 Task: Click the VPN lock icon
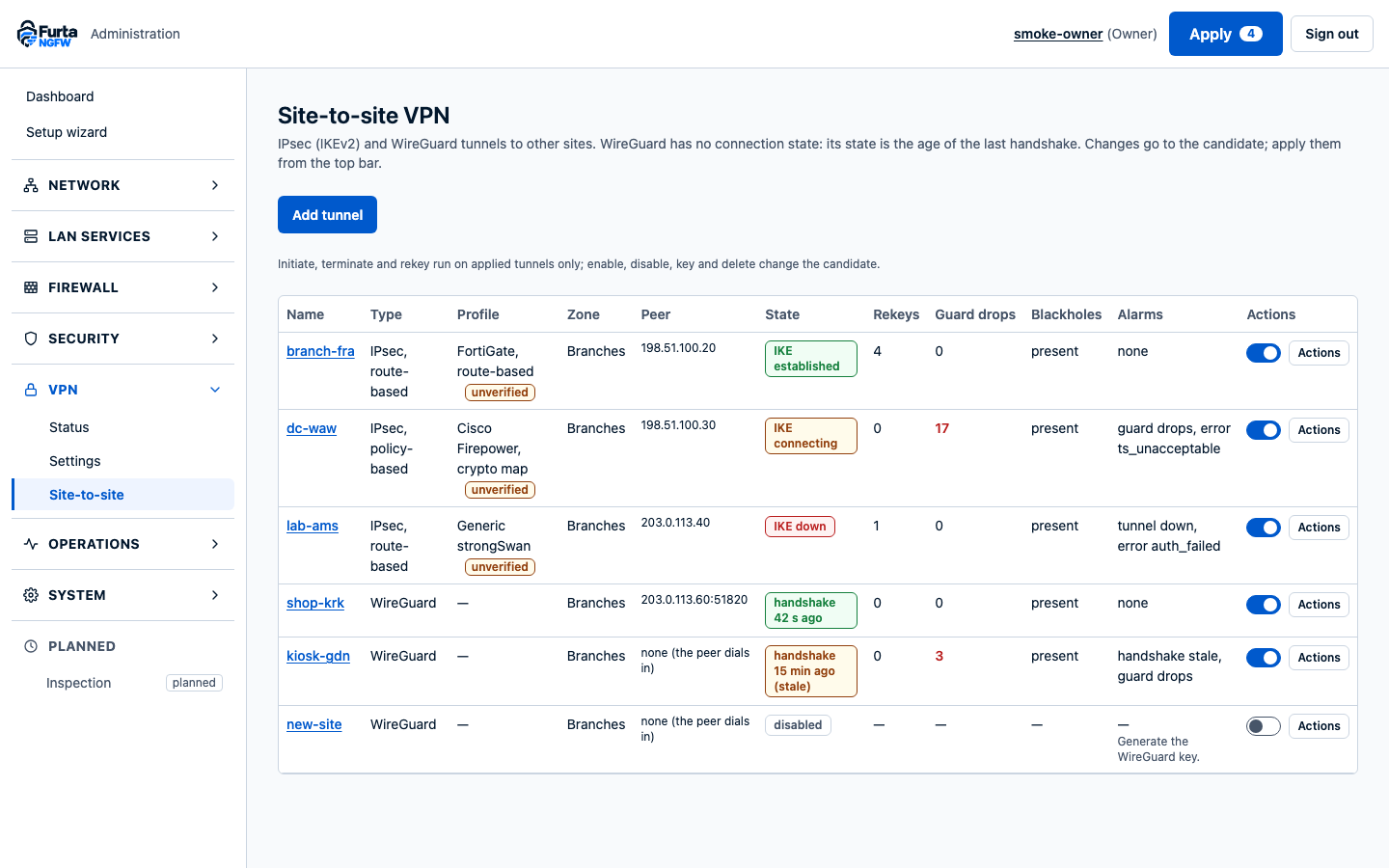click(31, 390)
